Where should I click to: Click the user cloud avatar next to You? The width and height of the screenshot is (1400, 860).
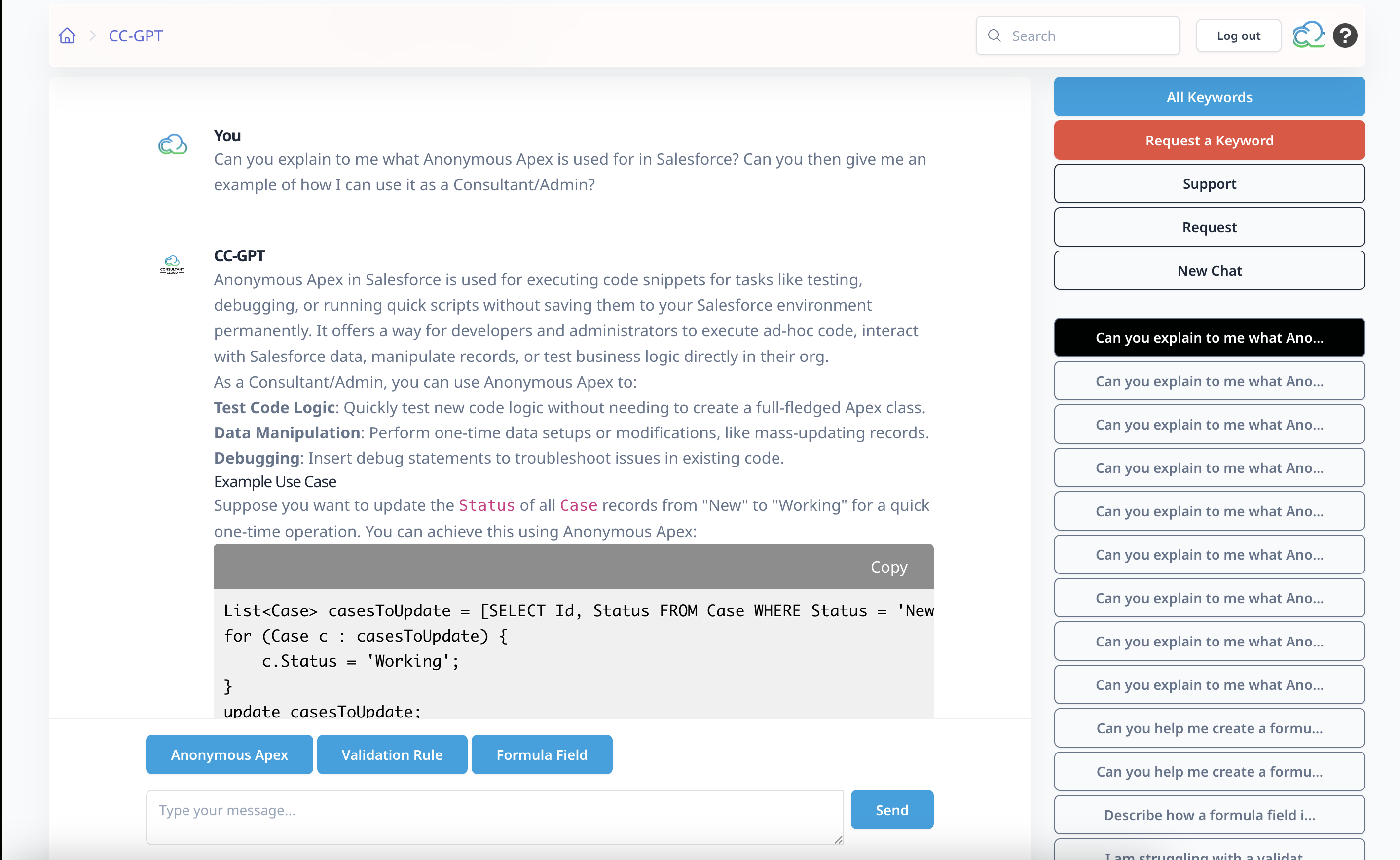point(172,145)
